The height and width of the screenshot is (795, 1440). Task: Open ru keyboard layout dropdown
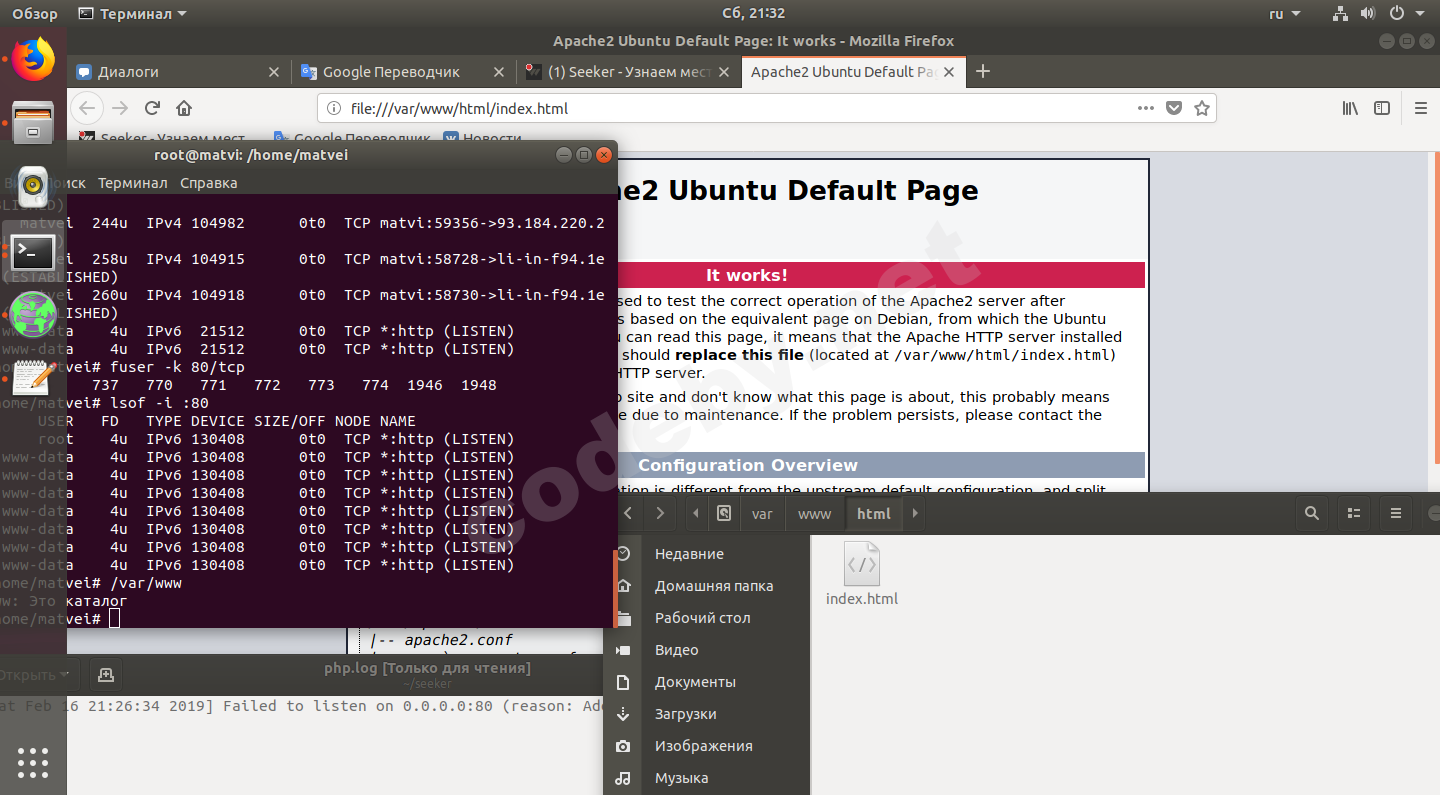point(1284,14)
